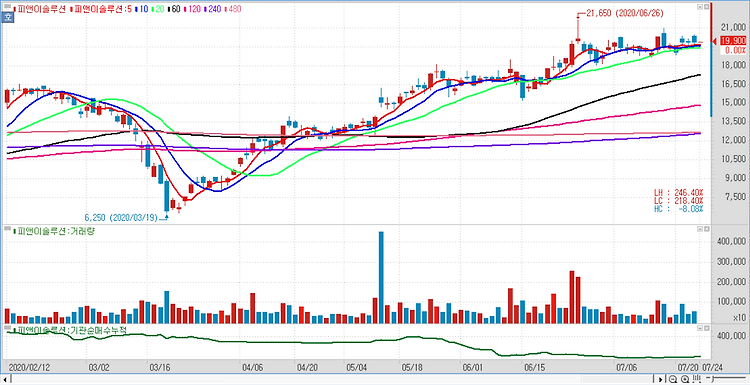Click the 06/01 date axis label
The width and height of the screenshot is (750, 385).
[474, 368]
